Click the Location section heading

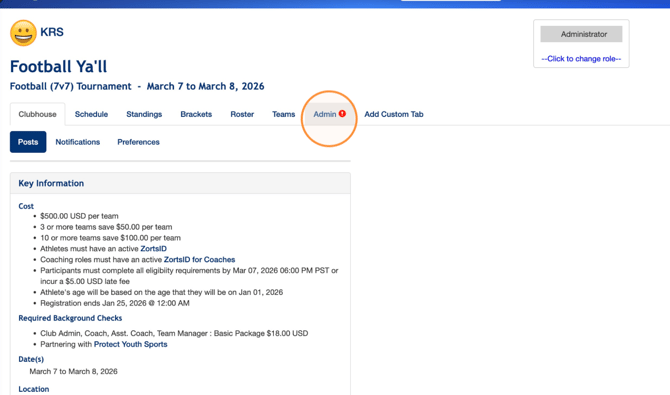point(34,389)
